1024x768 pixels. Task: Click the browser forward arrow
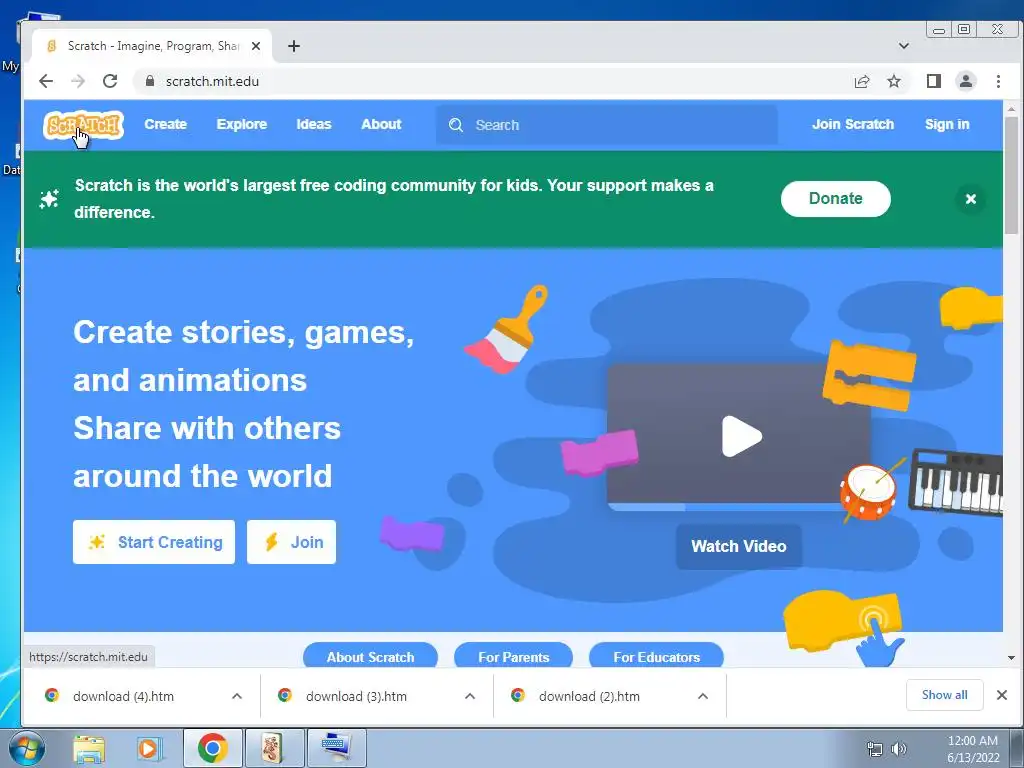click(78, 81)
